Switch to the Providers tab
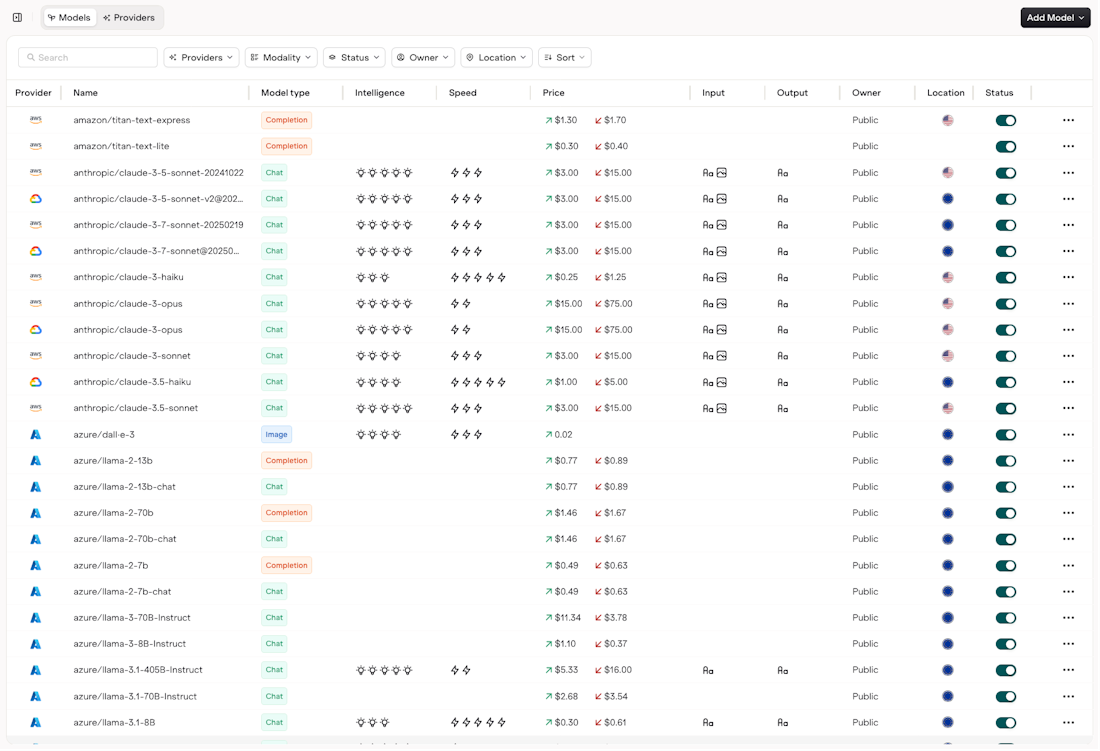The image size is (1100, 751). tap(130, 17)
